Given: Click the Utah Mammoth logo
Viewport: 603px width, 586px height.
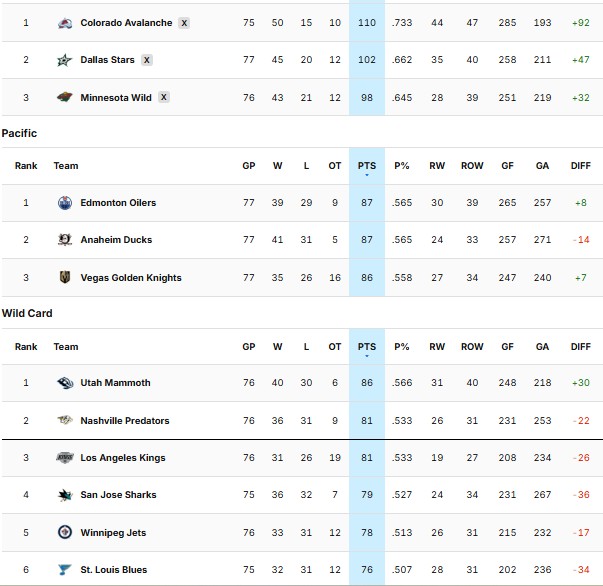Looking at the screenshot, I should pos(65,383).
